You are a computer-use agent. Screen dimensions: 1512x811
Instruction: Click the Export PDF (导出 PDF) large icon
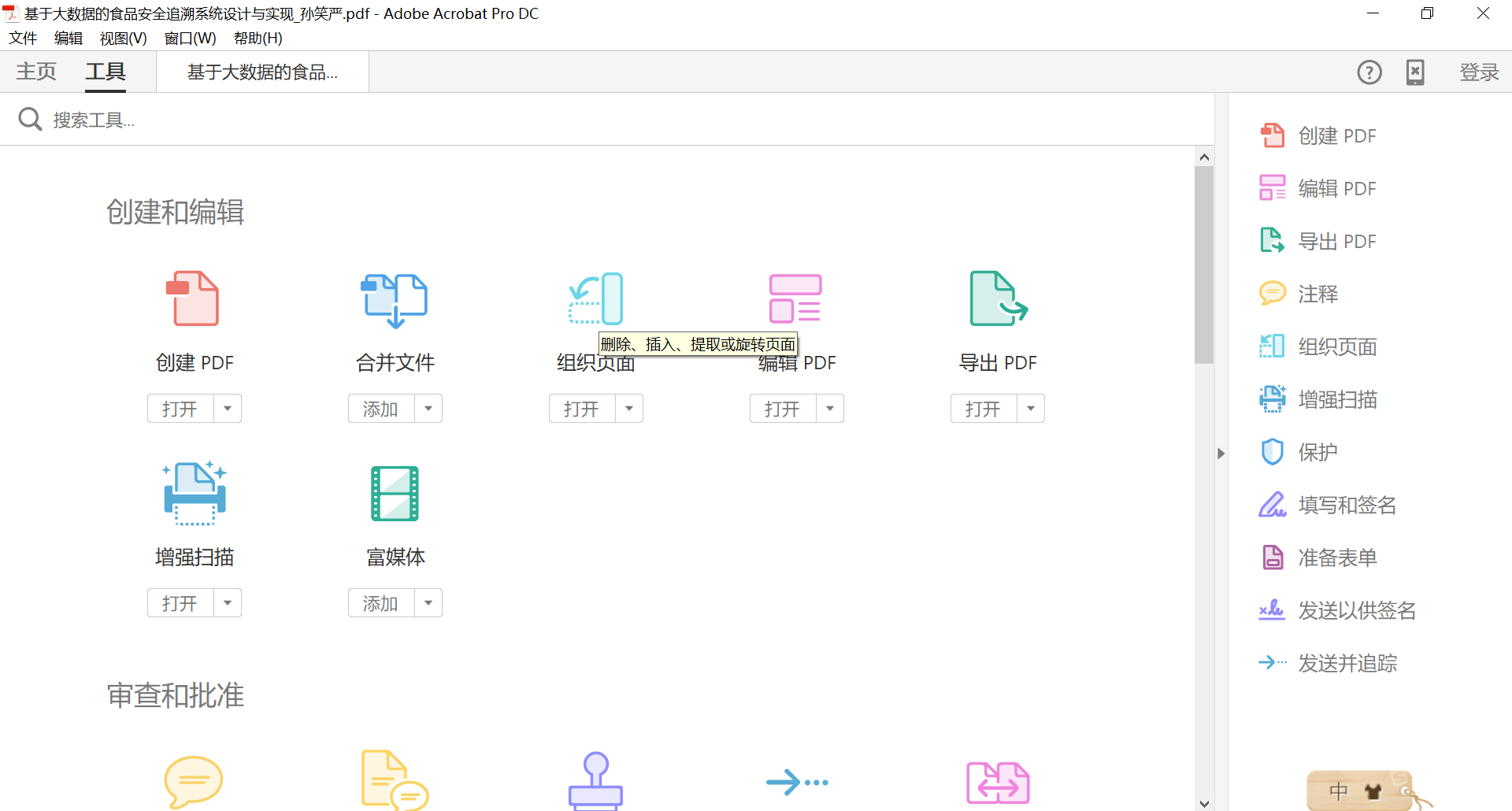999,298
